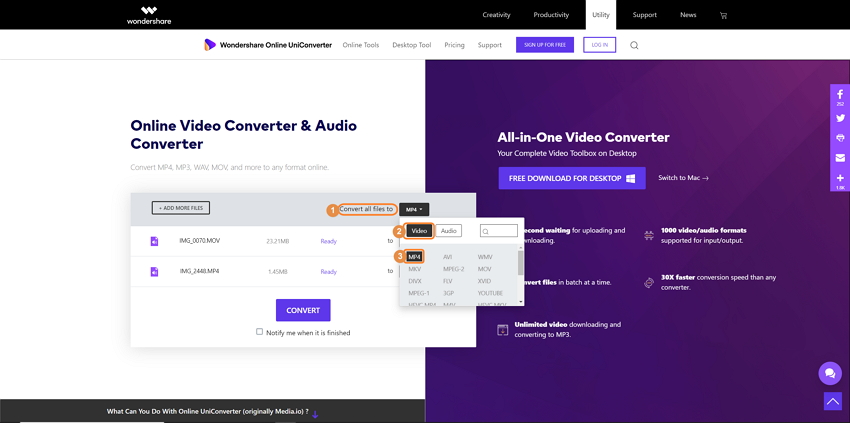Viewport: 850px width, 423px height.
Task: Expand the Online Tools menu
Action: (x=360, y=45)
